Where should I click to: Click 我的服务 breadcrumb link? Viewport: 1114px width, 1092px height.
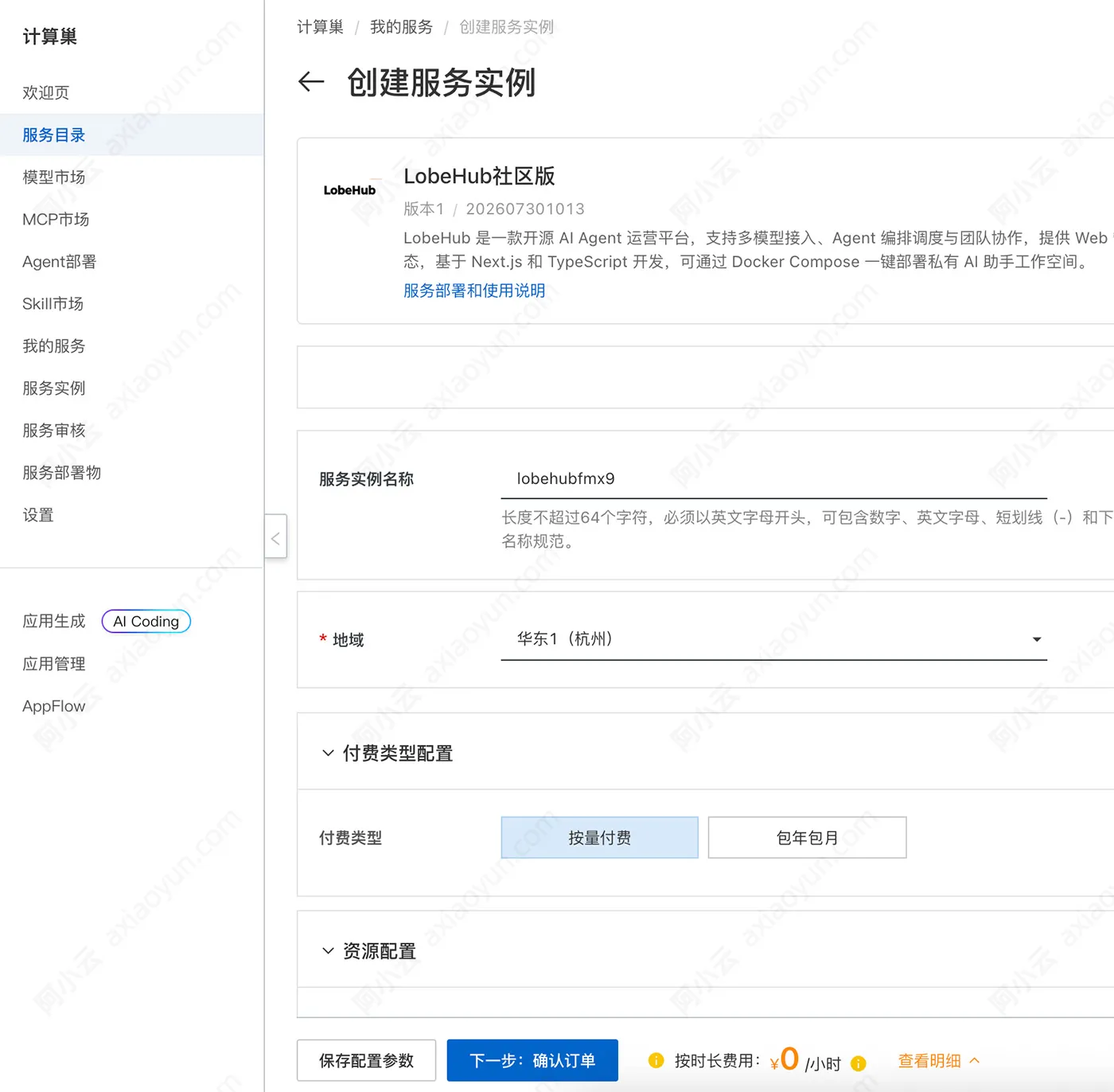pyautogui.click(x=401, y=27)
